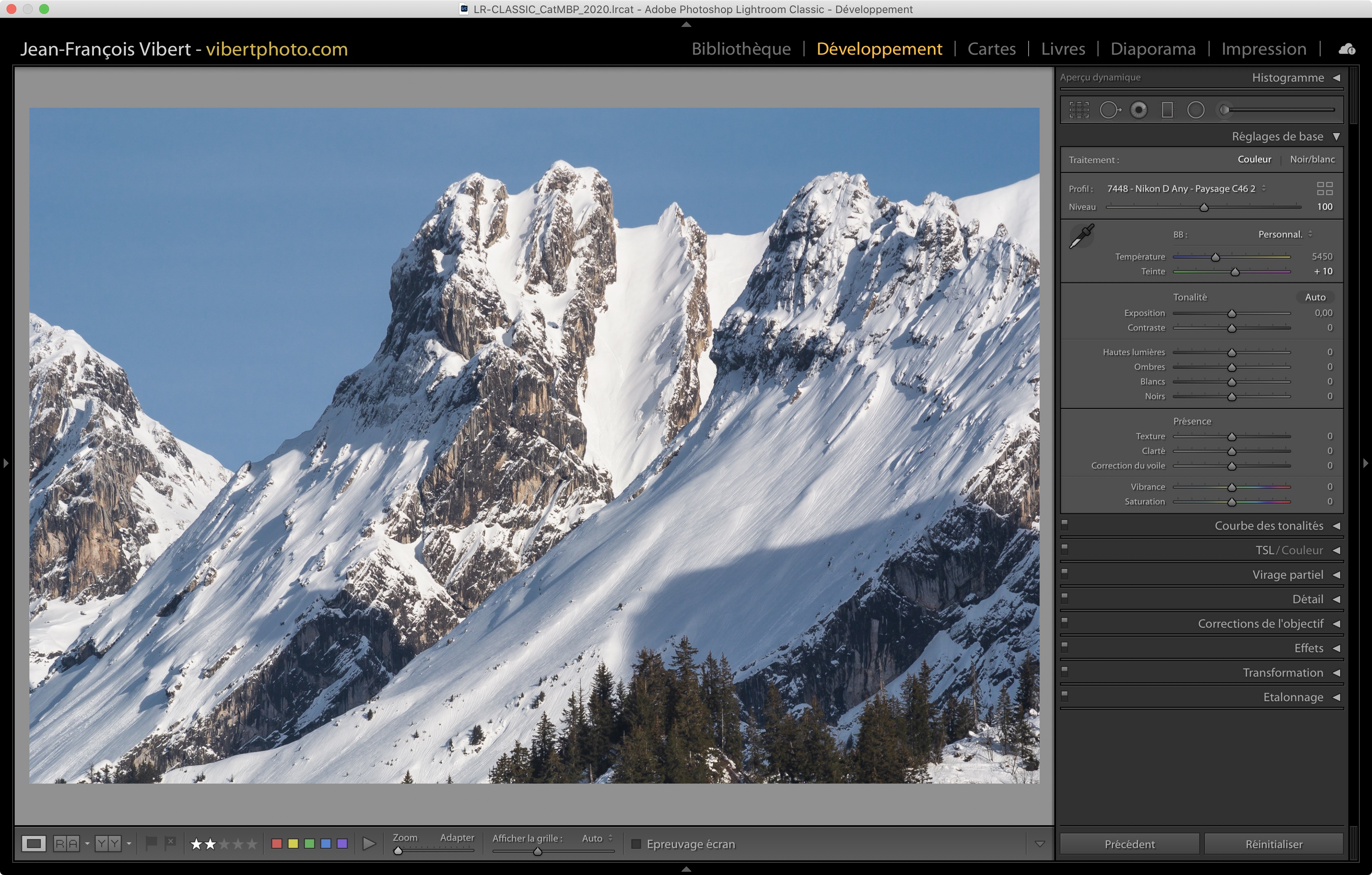
Task: Click the cloud sync status icon
Action: pyautogui.click(x=1347, y=49)
